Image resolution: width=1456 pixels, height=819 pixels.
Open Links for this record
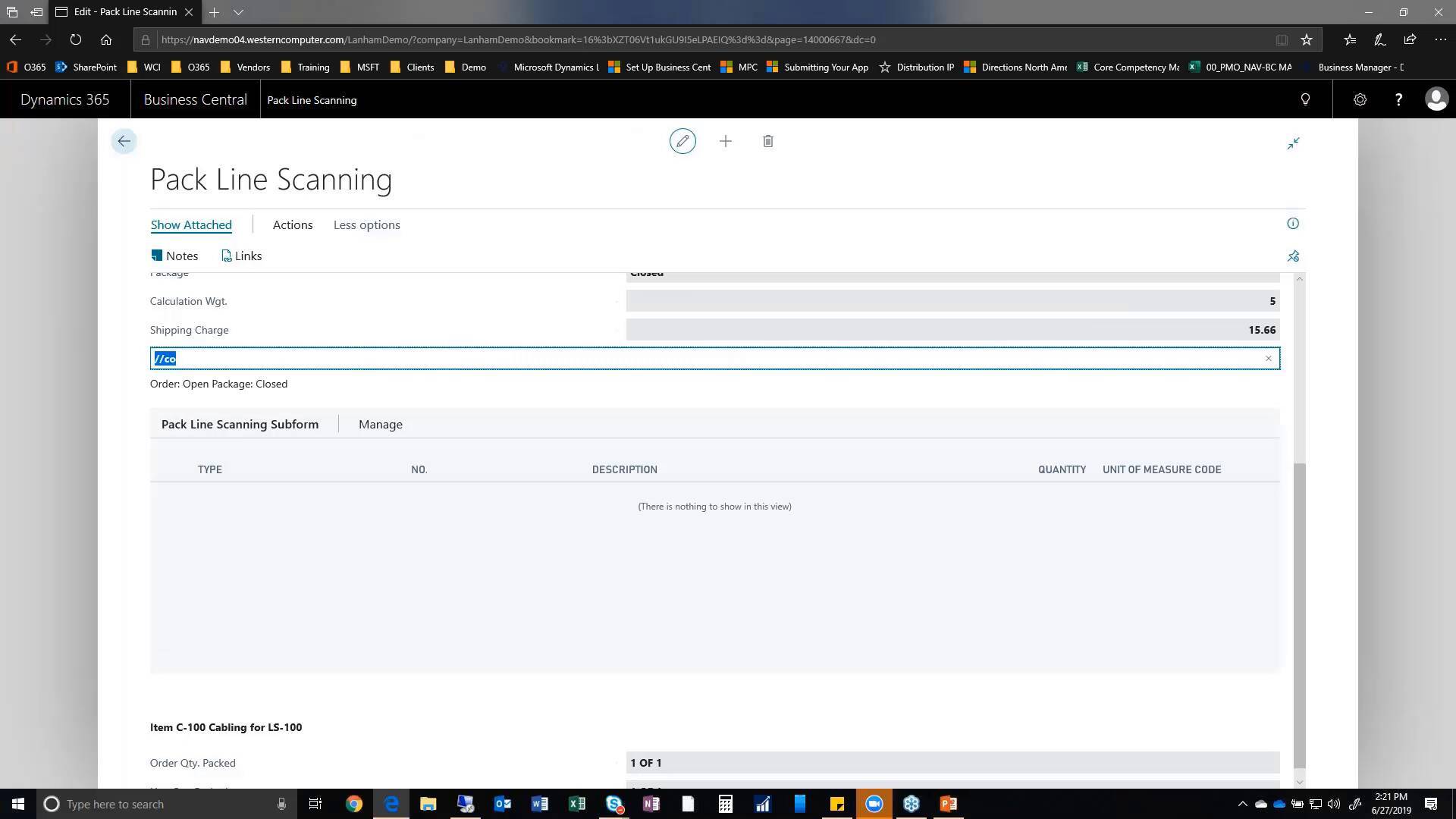[241, 256]
